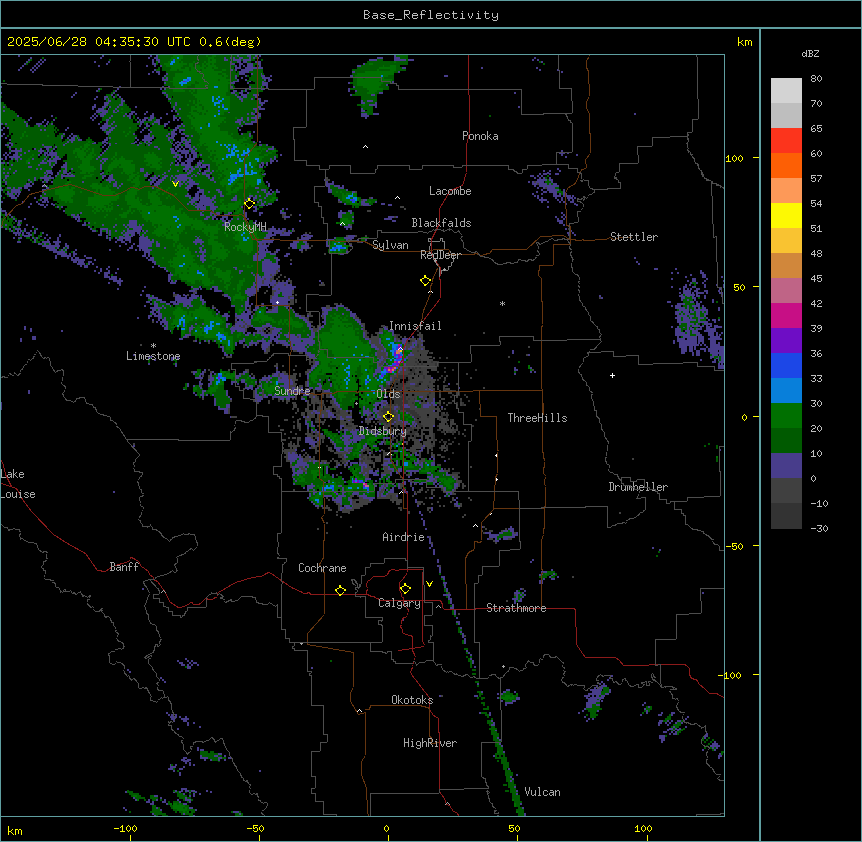Image resolution: width=862 pixels, height=842 pixels.
Task: Select the asterisk marker above Limestone
Action: point(153,346)
